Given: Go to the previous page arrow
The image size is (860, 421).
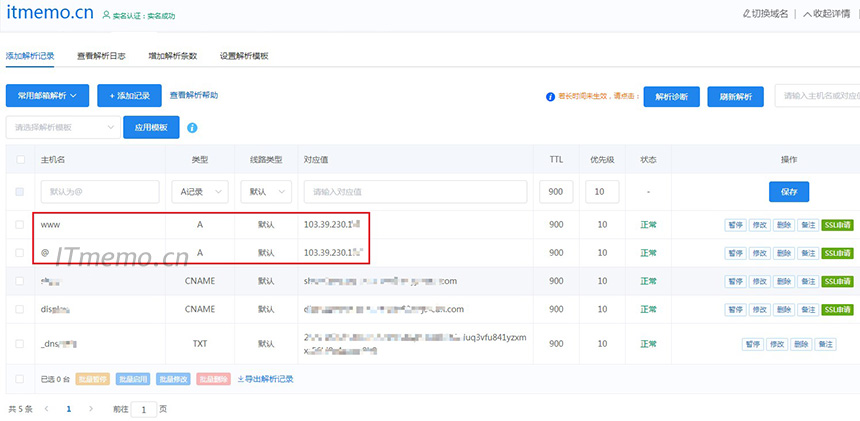Looking at the screenshot, I should tap(46, 409).
